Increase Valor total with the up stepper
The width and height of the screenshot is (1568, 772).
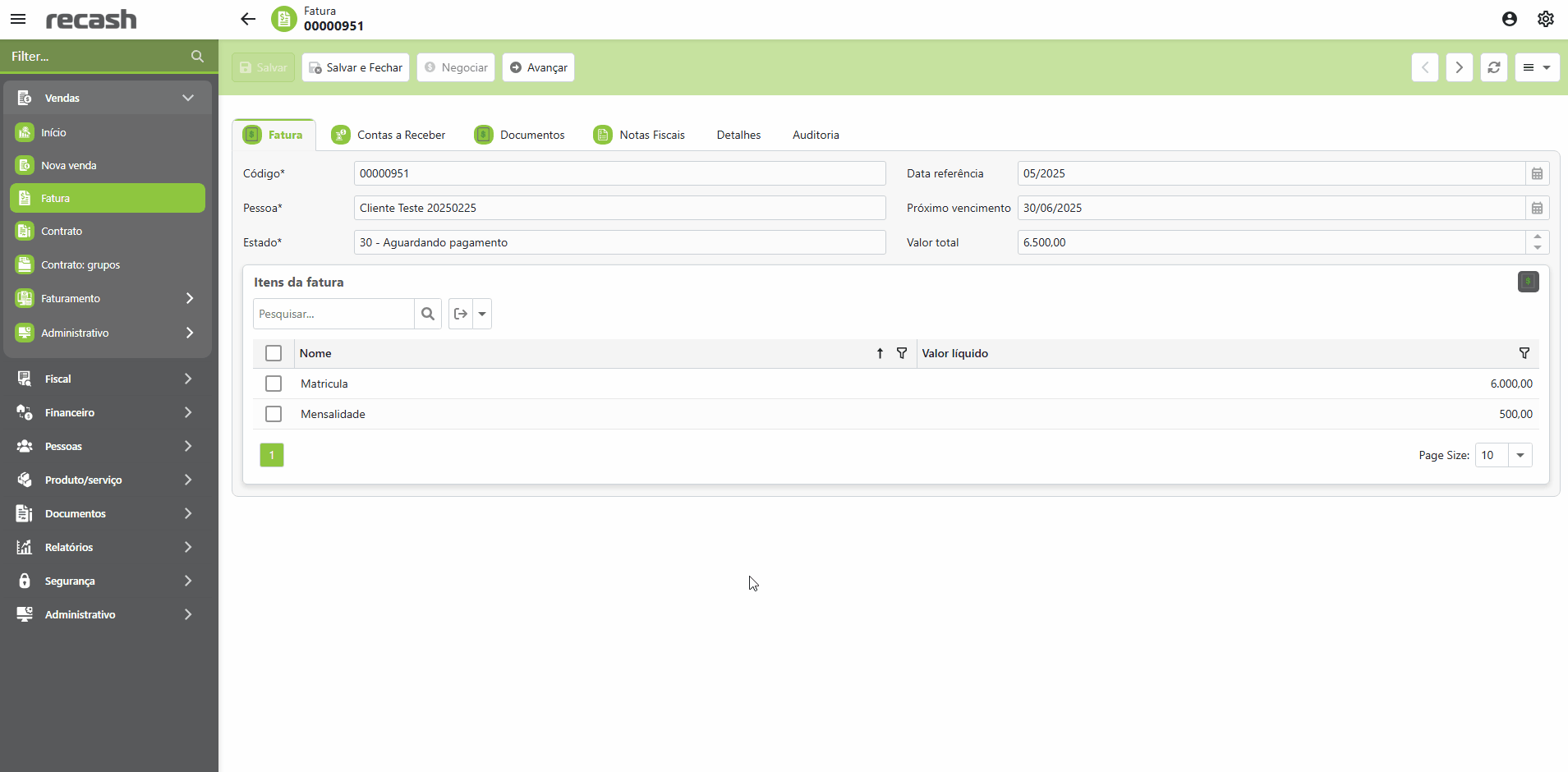click(1537, 237)
